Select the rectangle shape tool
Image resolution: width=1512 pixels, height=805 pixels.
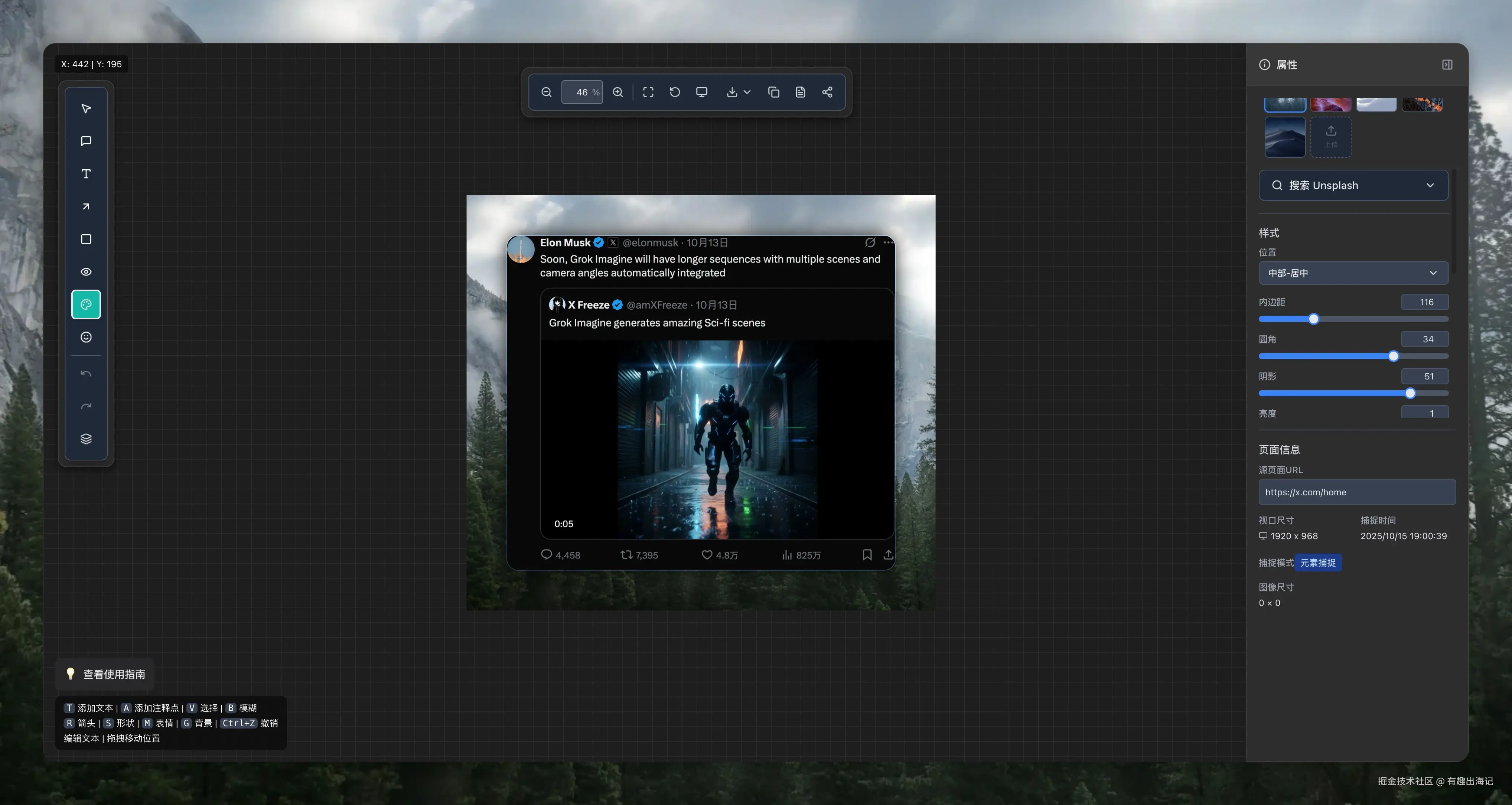coord(86,239)
